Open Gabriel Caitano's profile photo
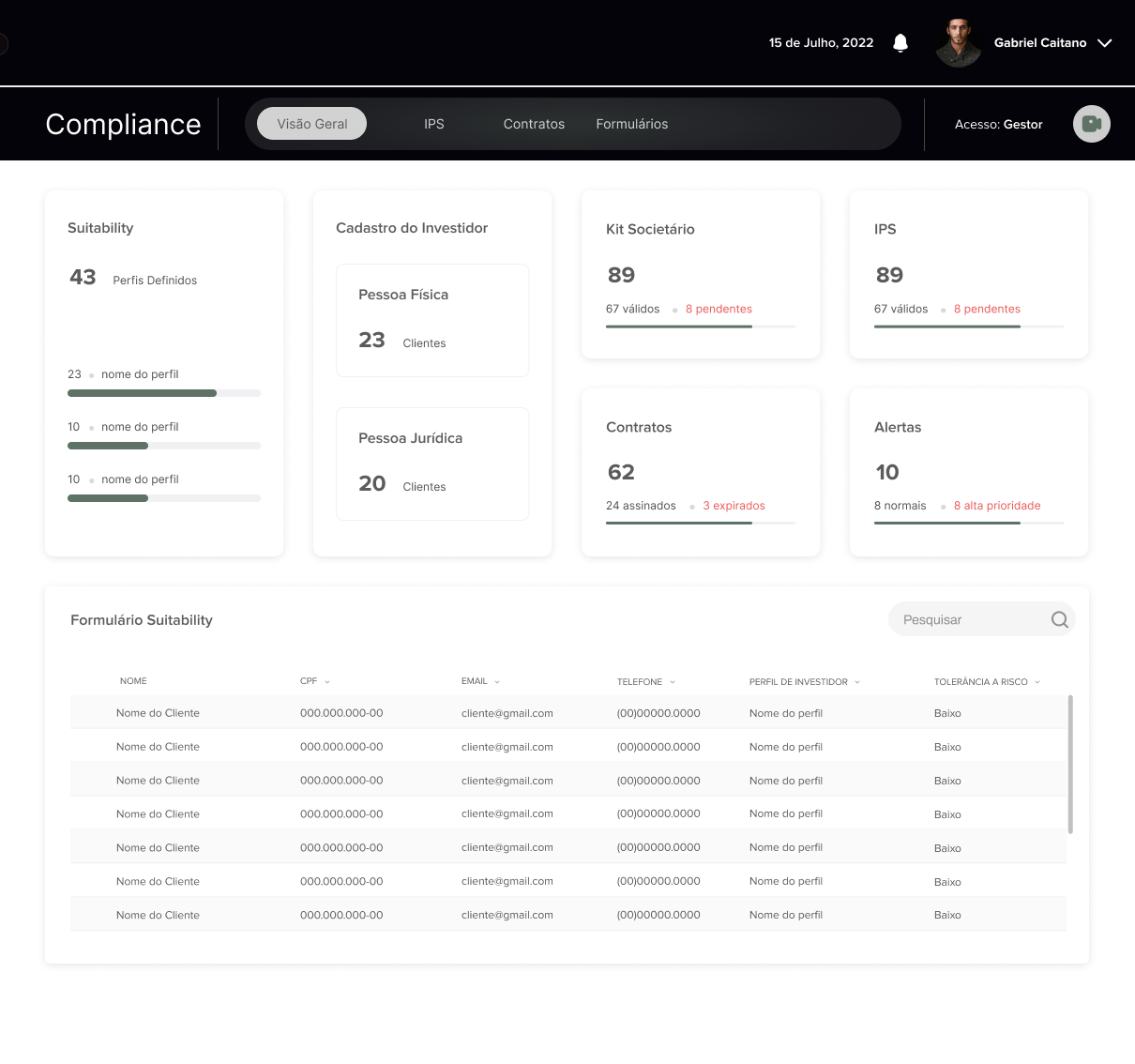 pyautogui.click(x=958, y=43)
